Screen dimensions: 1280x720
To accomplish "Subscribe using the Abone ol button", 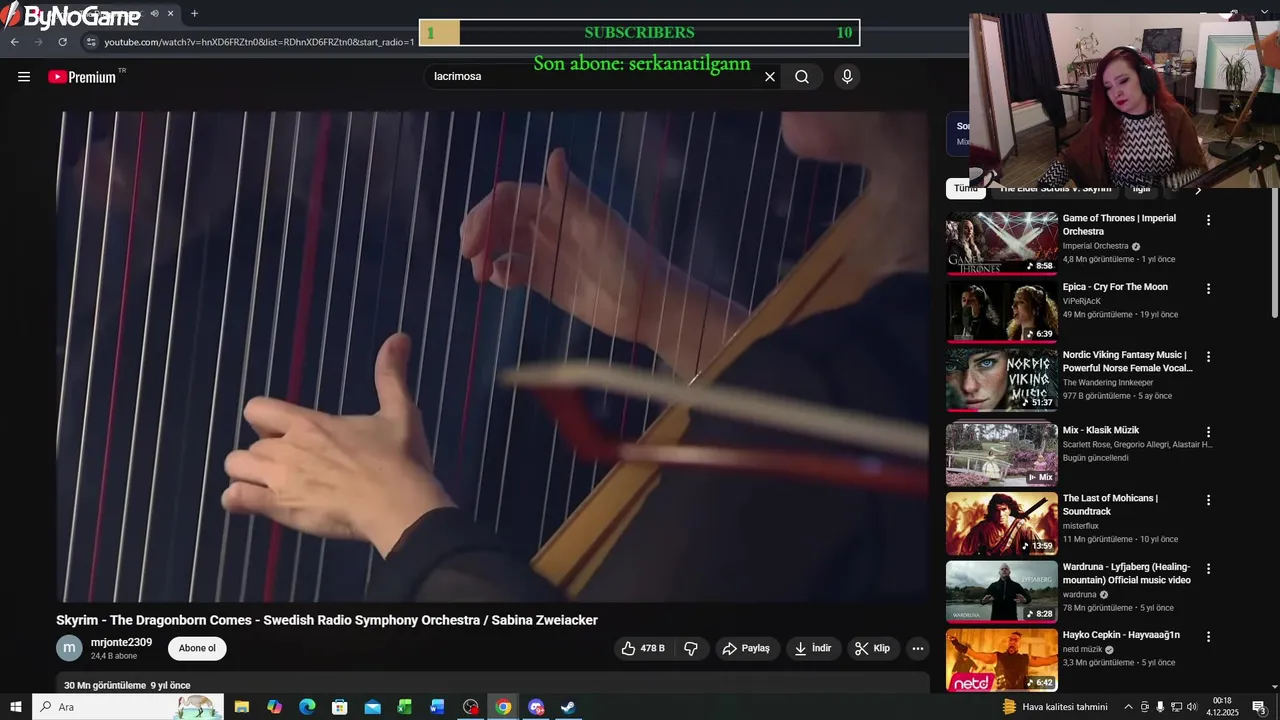I will point(197,648).
